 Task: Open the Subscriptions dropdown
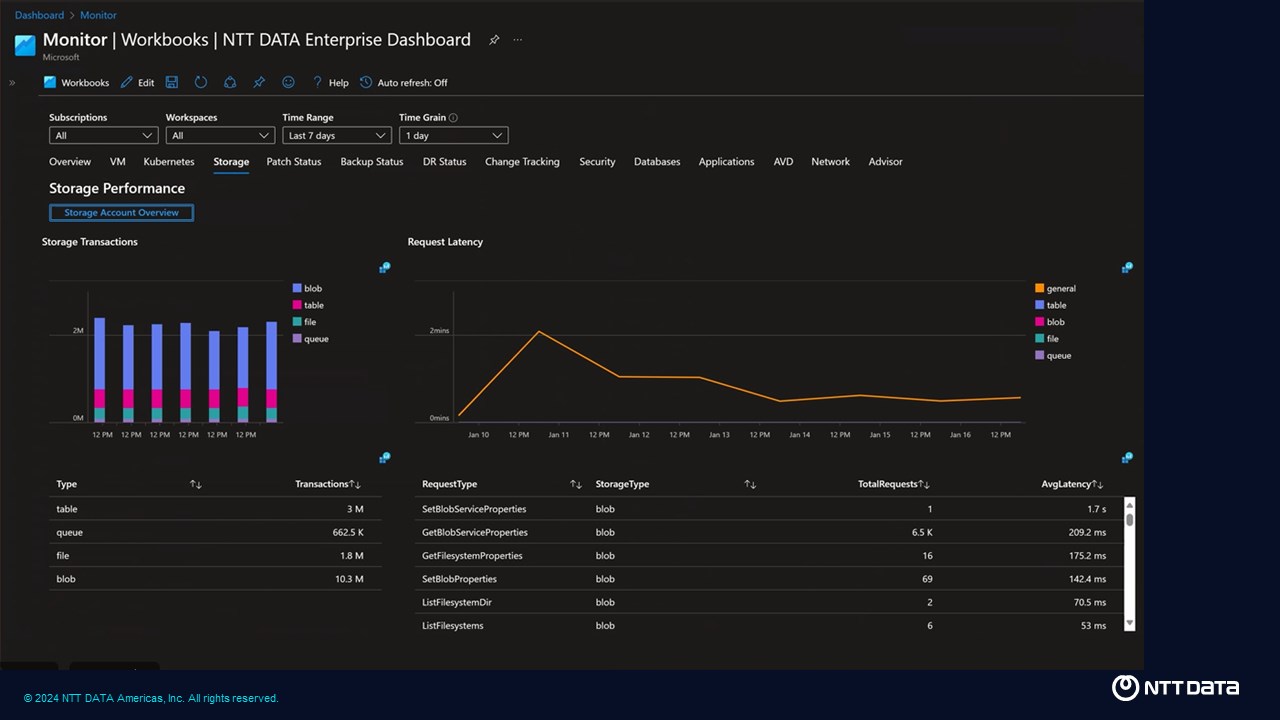(103, 136)
